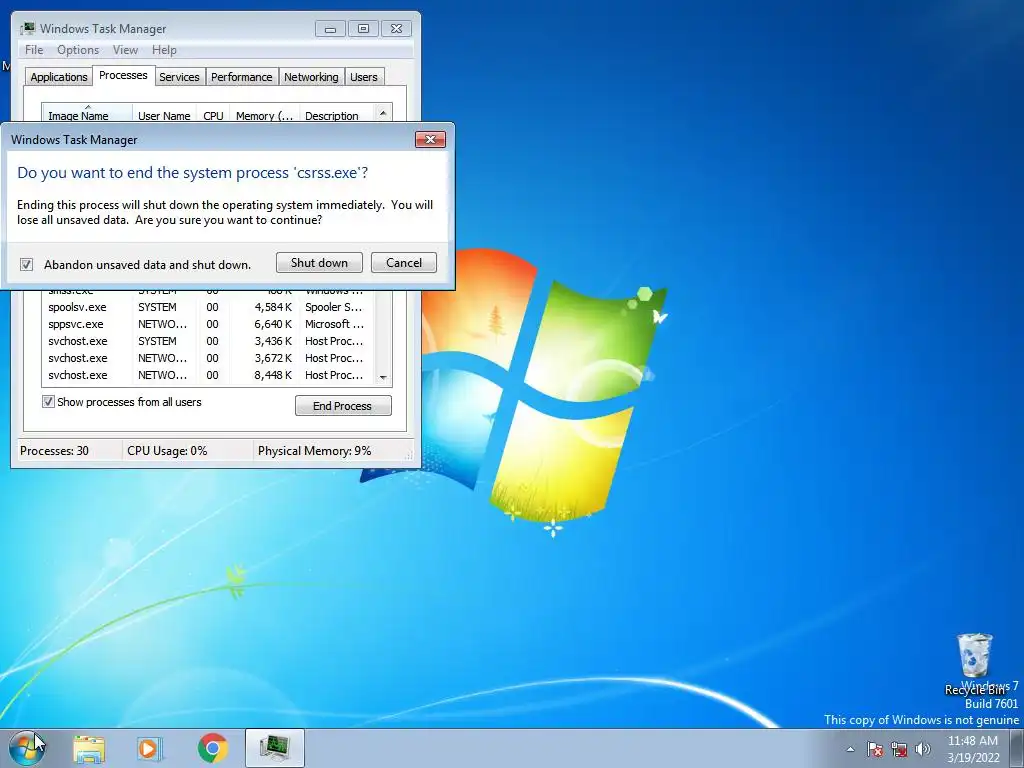Image resolution: width=1024 pixels, height=768 pixels.
Task: Select the Processes tab
Action: click(123, 75)
